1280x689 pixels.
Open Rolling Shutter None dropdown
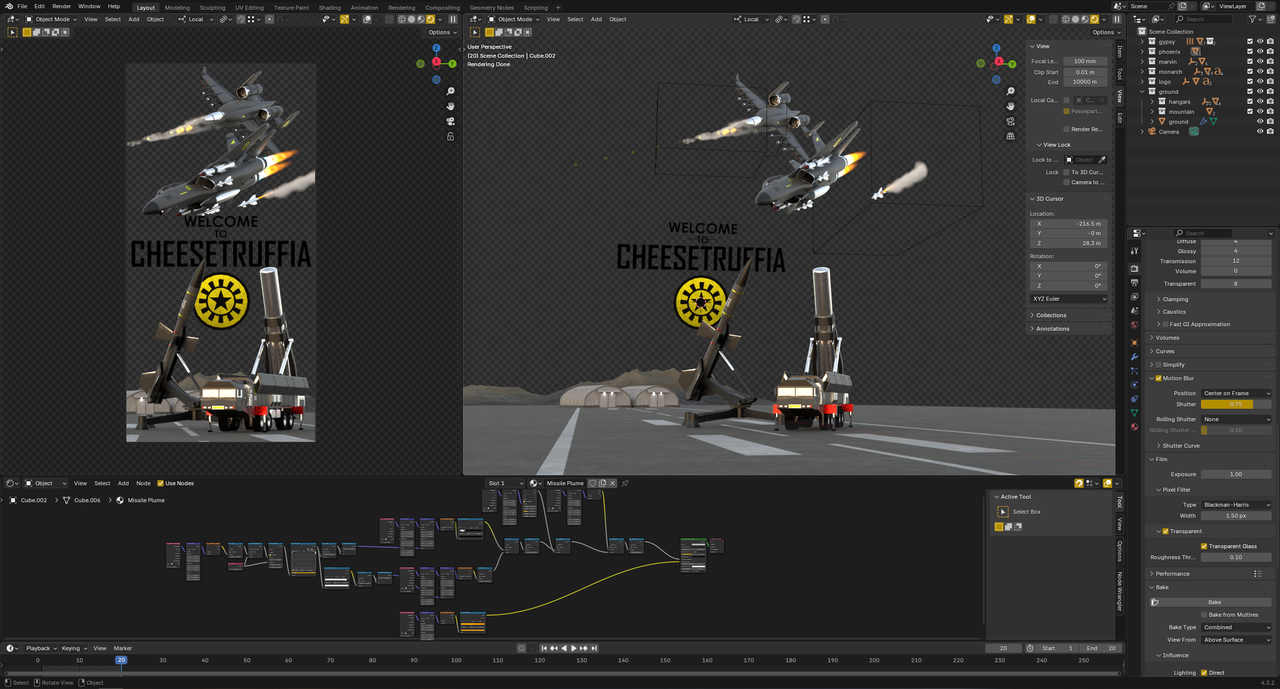(x=1236, y=419)
